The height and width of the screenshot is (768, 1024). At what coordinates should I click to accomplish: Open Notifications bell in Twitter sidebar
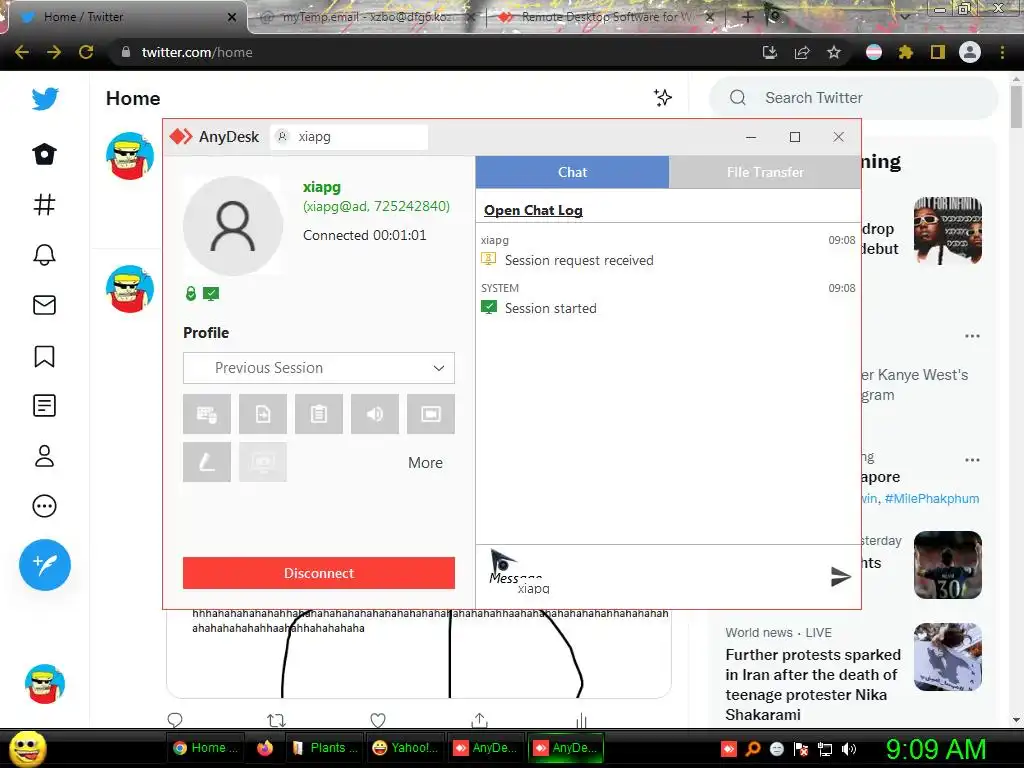pos(44,255)
